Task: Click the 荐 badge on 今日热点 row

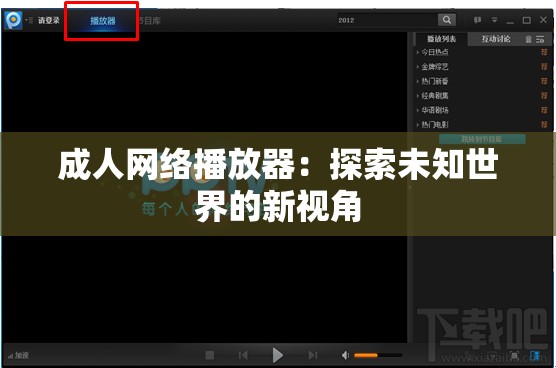Action: coord(544,52)
